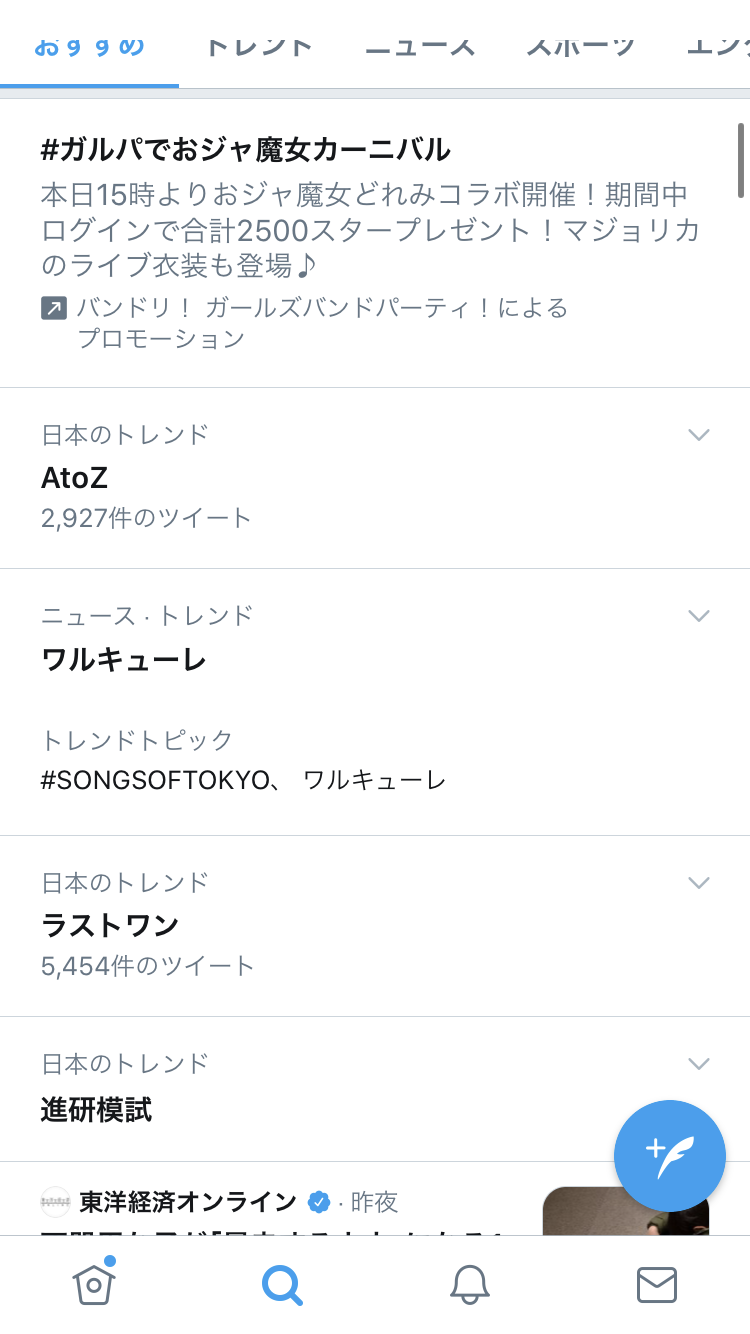Click the 東洋経済オンライン profile avatar

[56, 1202]
